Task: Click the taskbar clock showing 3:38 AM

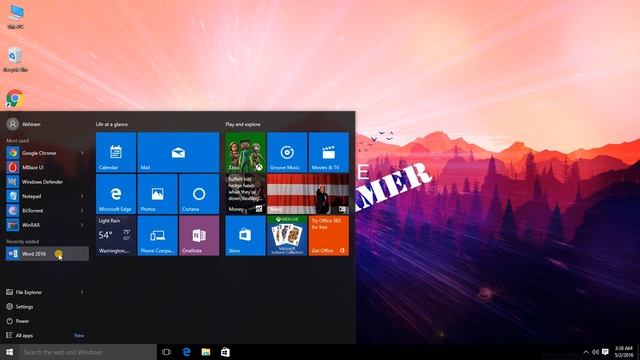Action: click(623, 352)
